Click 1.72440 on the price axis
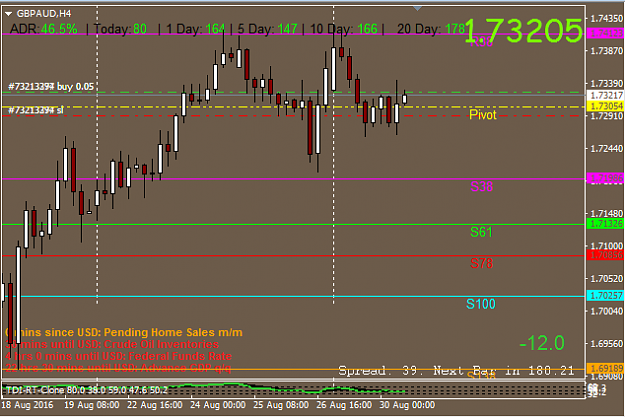The image size is (625, 418). pos(606,149)
